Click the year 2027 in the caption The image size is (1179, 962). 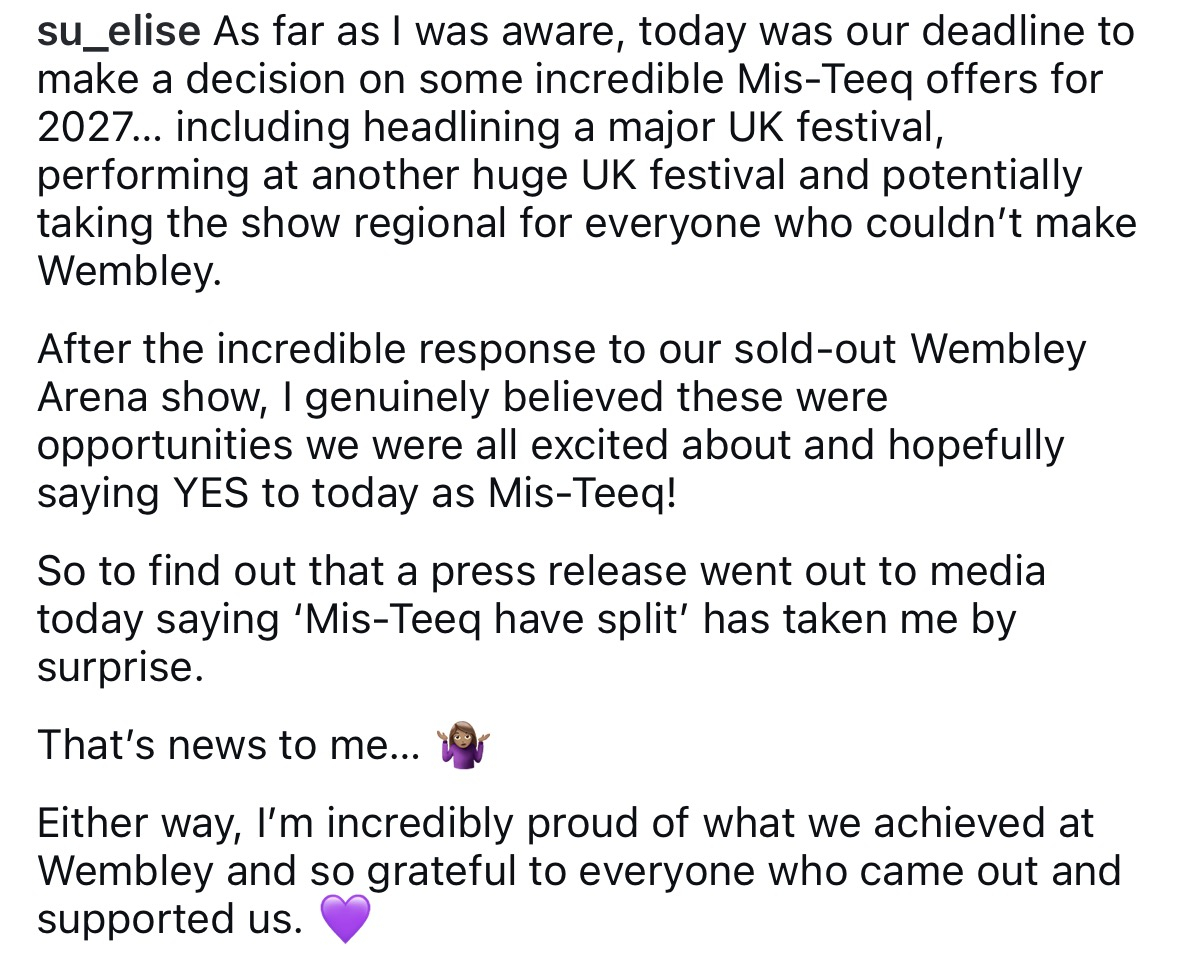pyautogui.click(x=85, y=128)
